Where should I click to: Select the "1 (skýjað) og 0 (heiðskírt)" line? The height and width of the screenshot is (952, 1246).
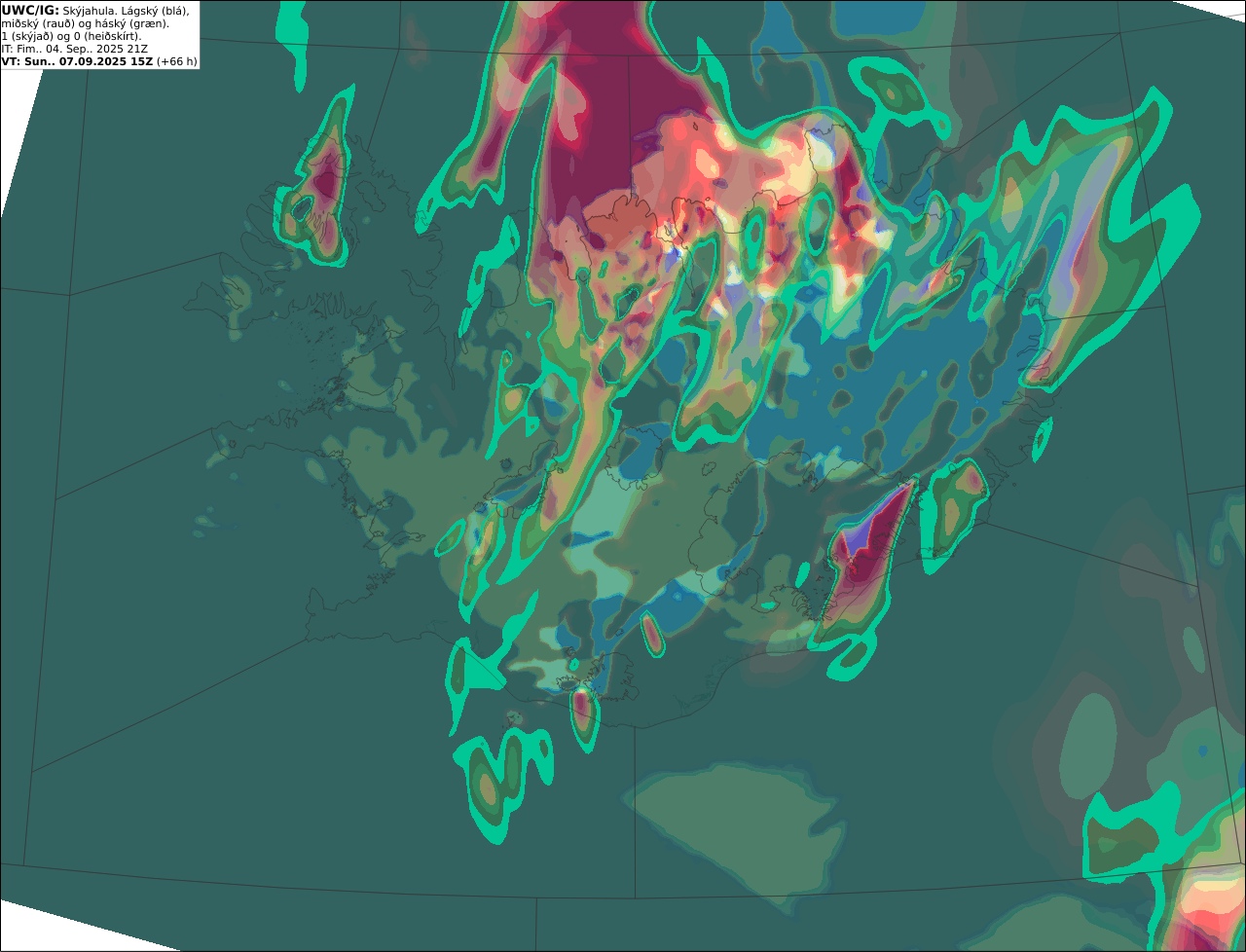point(71,36)
